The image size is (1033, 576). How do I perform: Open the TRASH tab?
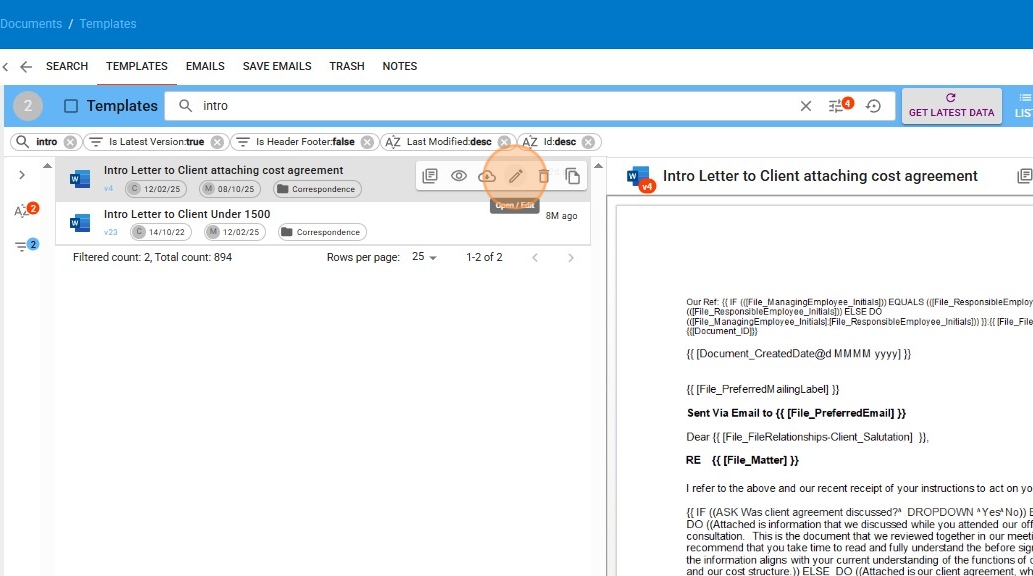[347, 66]
